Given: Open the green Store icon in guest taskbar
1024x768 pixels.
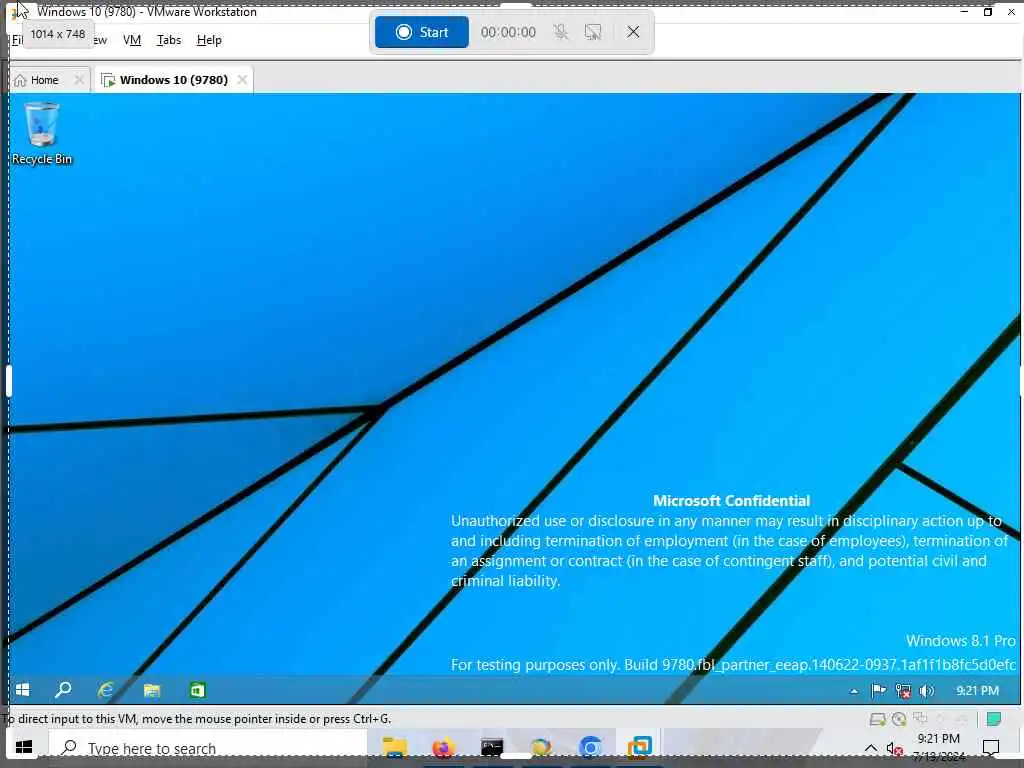Looking at the screenshot, I should pos(197,690).
